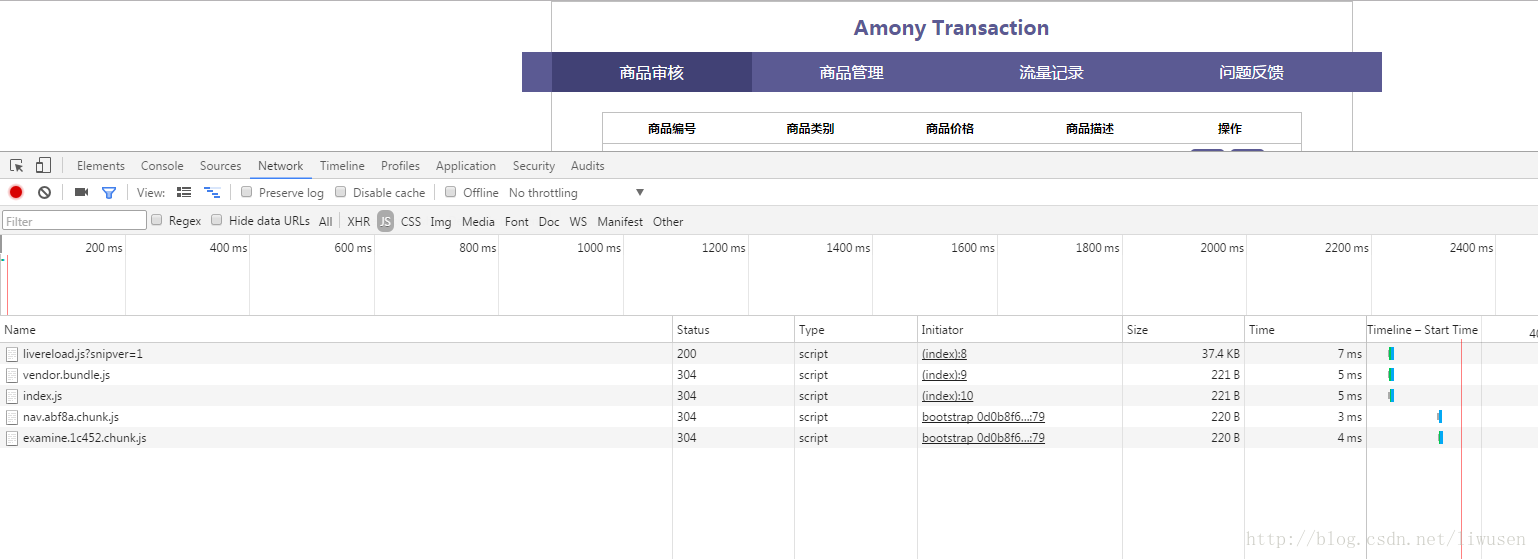Open the No throttling dropdown

(x=576, y=193)
